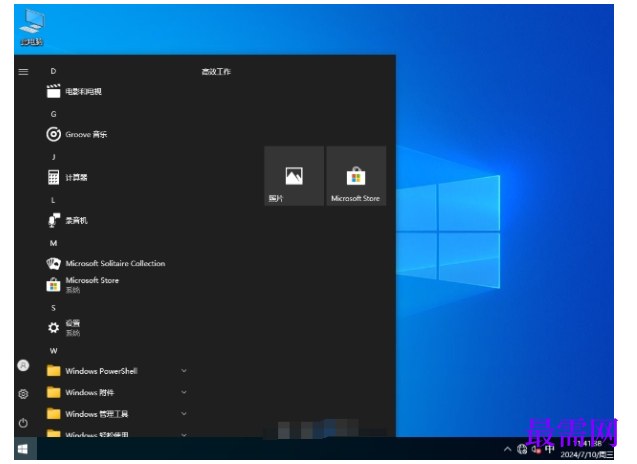Open the This PC desktop icon
637x464 pixels.
click(32, 27)
